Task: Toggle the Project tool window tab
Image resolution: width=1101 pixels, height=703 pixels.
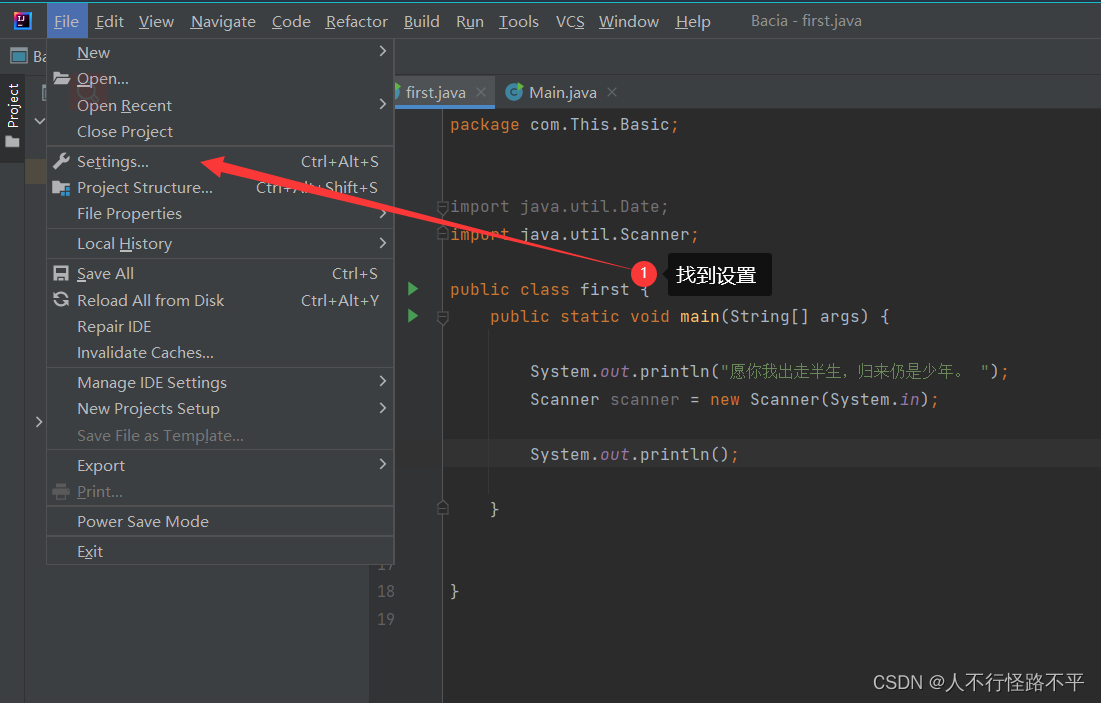Action: point(13,116)
